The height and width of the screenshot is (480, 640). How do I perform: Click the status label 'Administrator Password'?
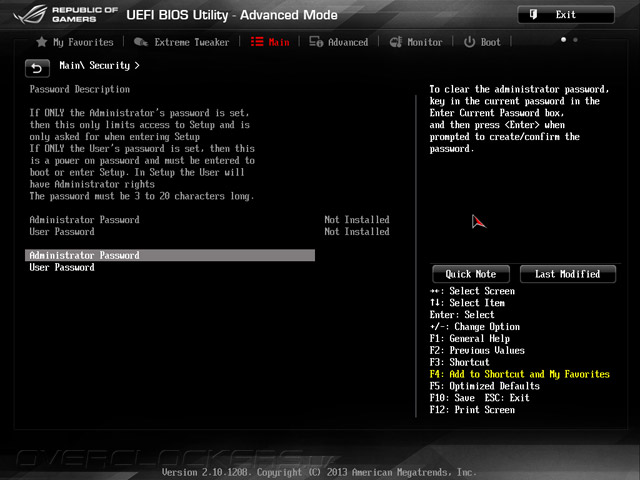[x=84, y=220]
